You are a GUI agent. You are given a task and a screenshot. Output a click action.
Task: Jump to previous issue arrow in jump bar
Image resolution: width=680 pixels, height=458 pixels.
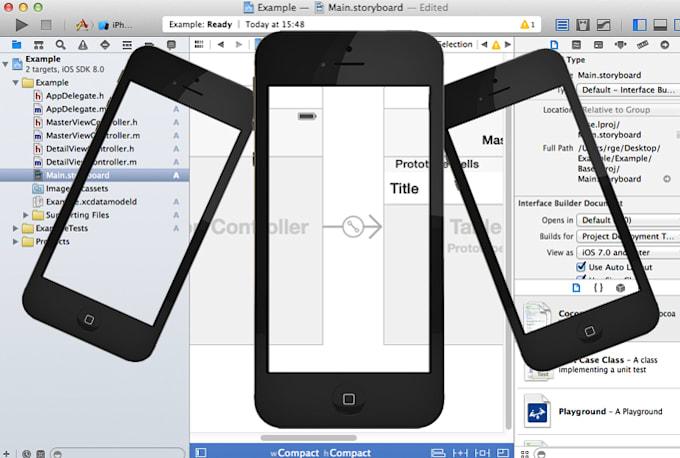[484, 44]
